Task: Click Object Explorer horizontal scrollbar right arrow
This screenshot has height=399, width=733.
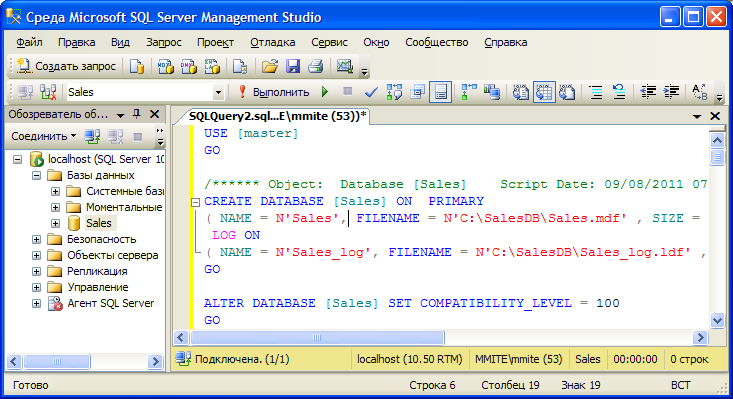Action: [155, 361]
